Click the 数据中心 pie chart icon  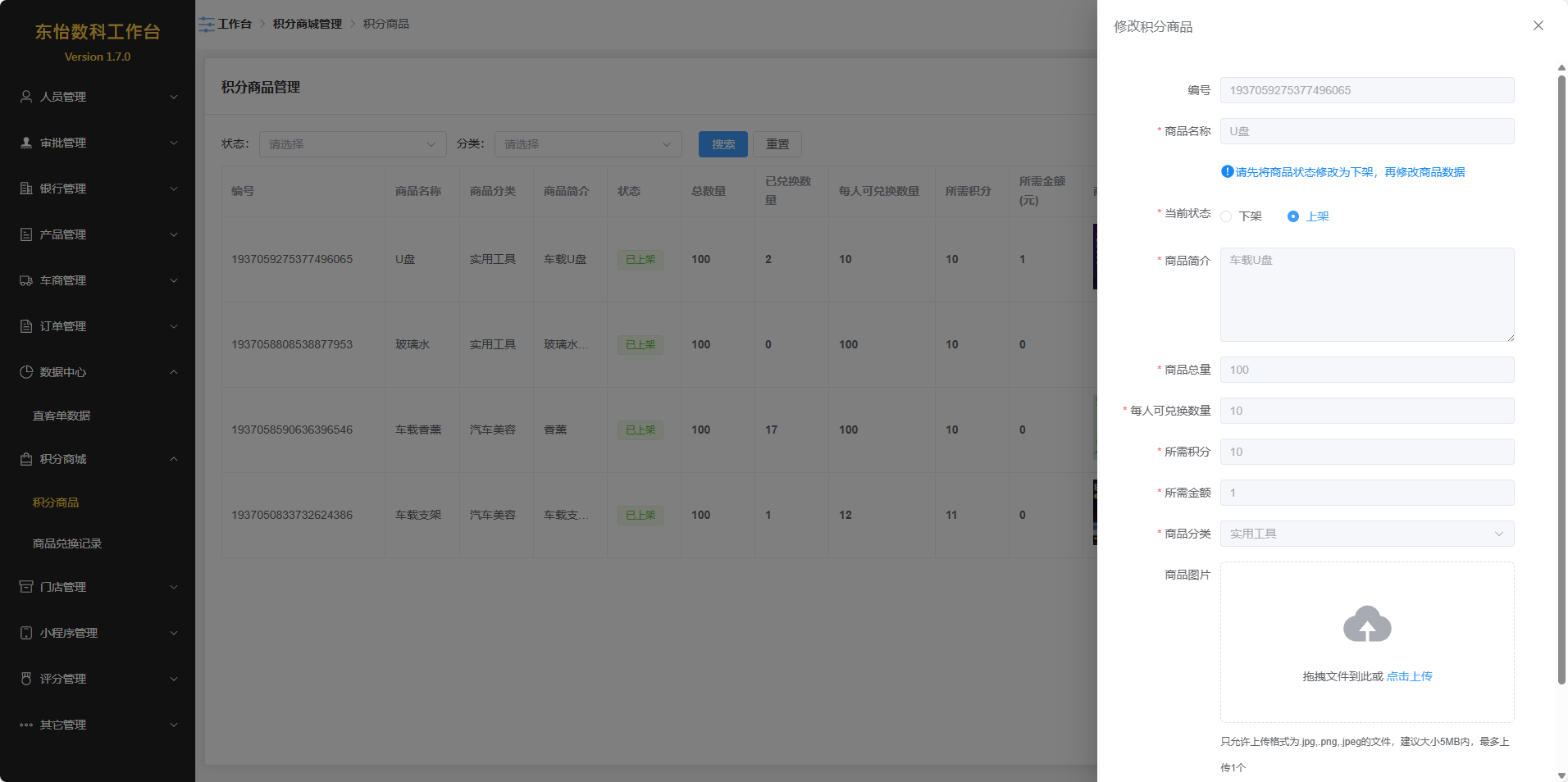click(x=26, y=372)
